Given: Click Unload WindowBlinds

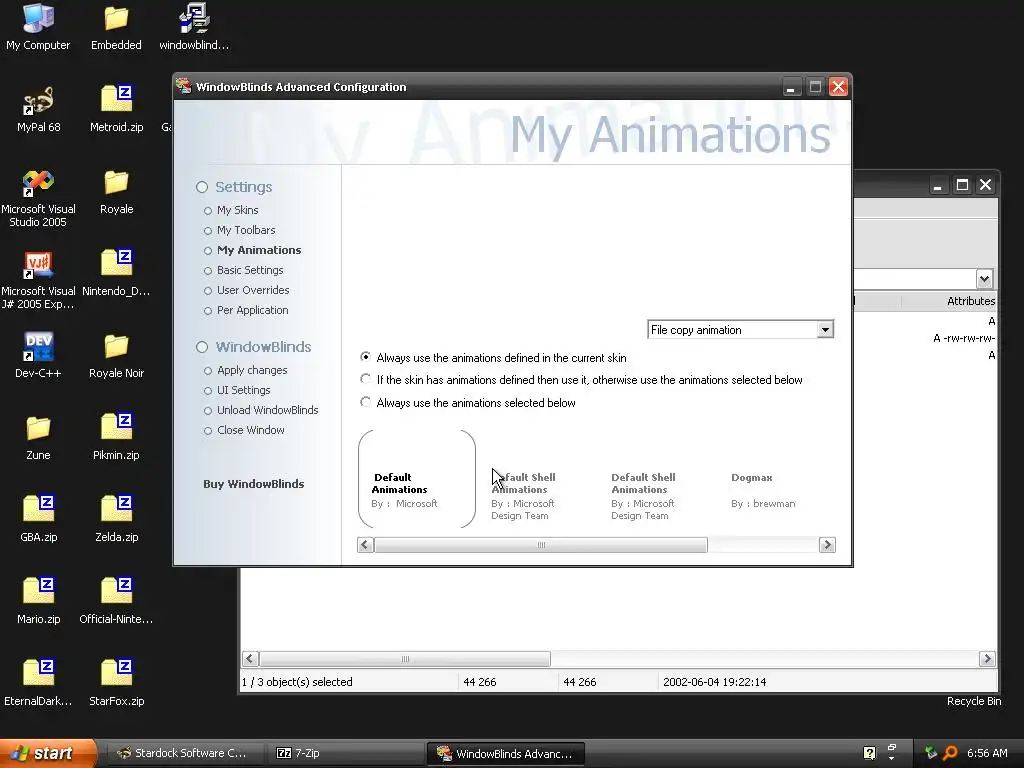Looking at the screenshot, I should 267,410.
